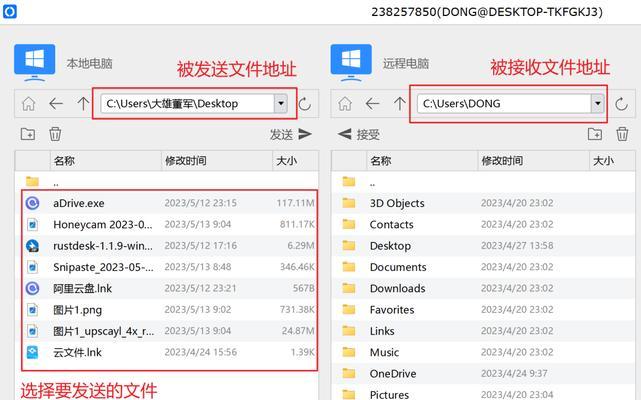Viewport: 641px width, 400px height.
Task: Click the 发送 send button
Action: pyautogui.click(x=291, y=134)
